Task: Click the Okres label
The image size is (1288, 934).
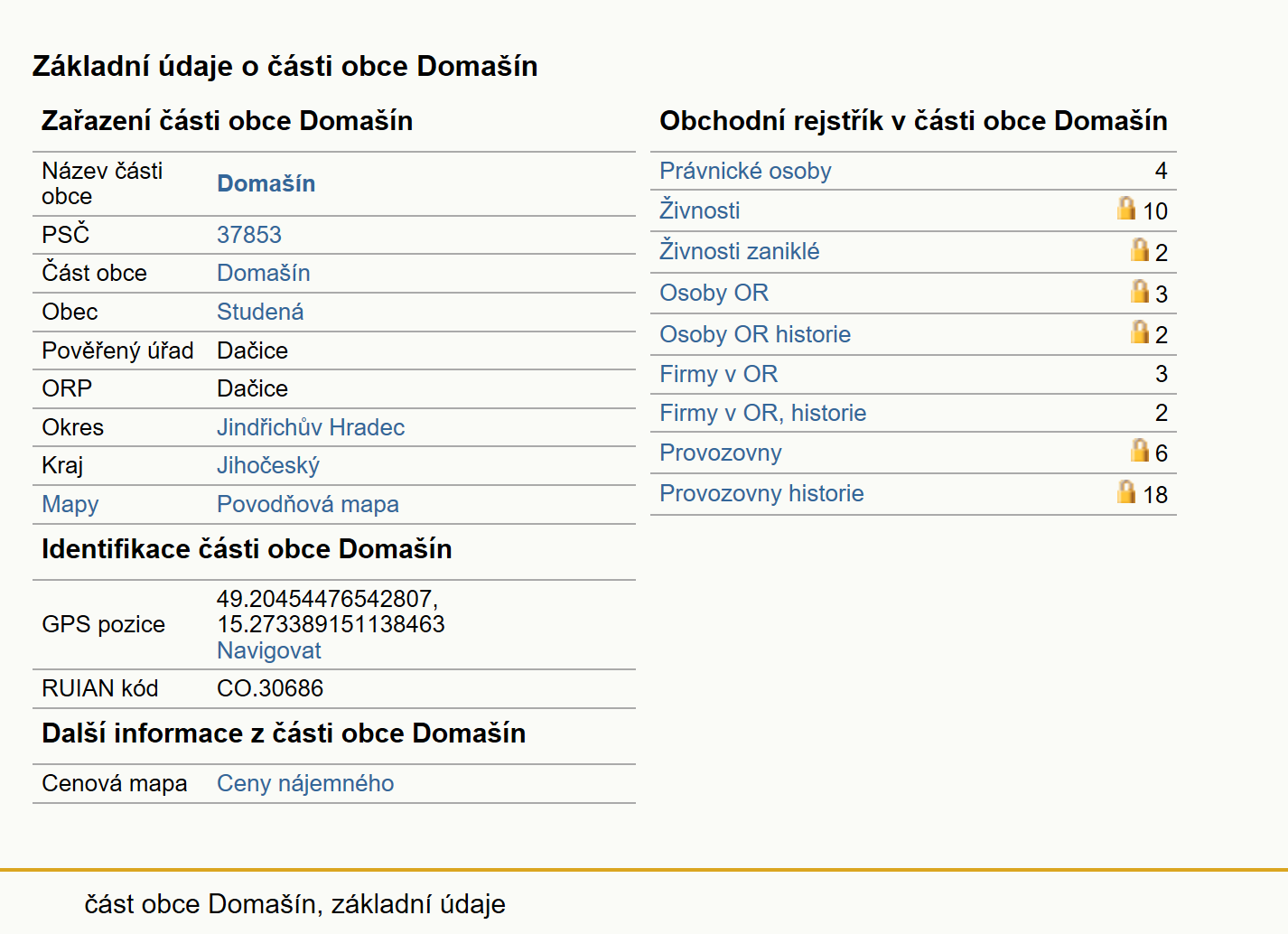Action: (73, 427)
